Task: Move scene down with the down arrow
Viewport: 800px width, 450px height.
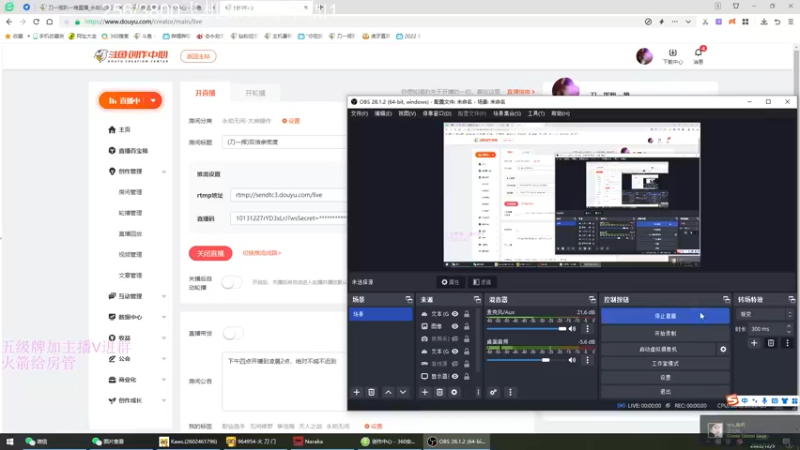Action: [x=403, y=392]
